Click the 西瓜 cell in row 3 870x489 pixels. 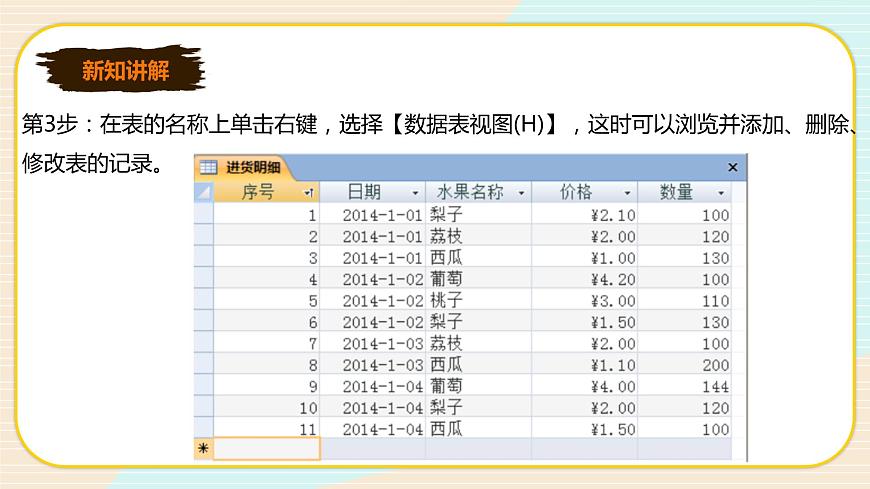pyautogui.click(x=478, y=257)
